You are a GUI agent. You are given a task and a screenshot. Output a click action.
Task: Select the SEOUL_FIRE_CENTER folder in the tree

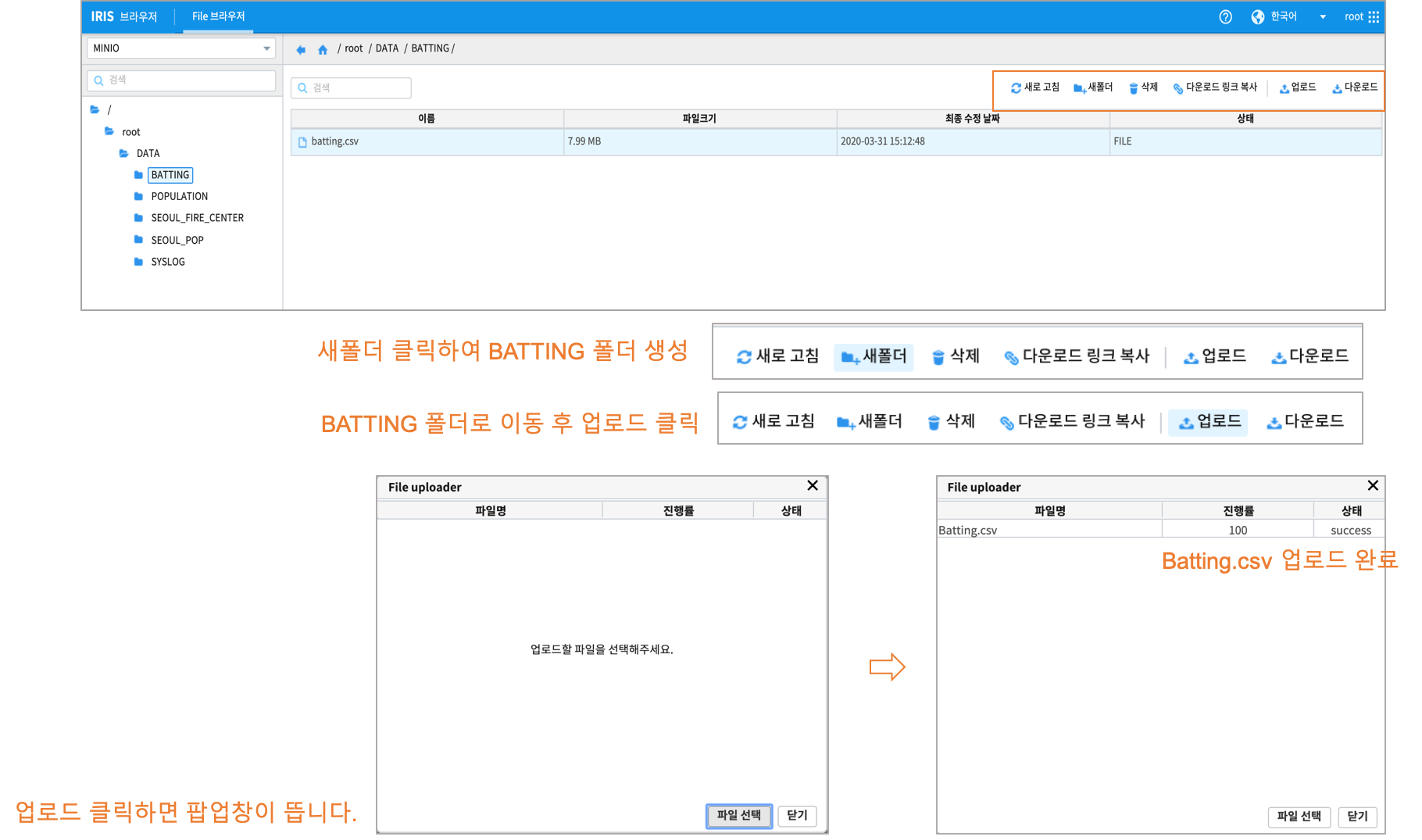[197, 218]
